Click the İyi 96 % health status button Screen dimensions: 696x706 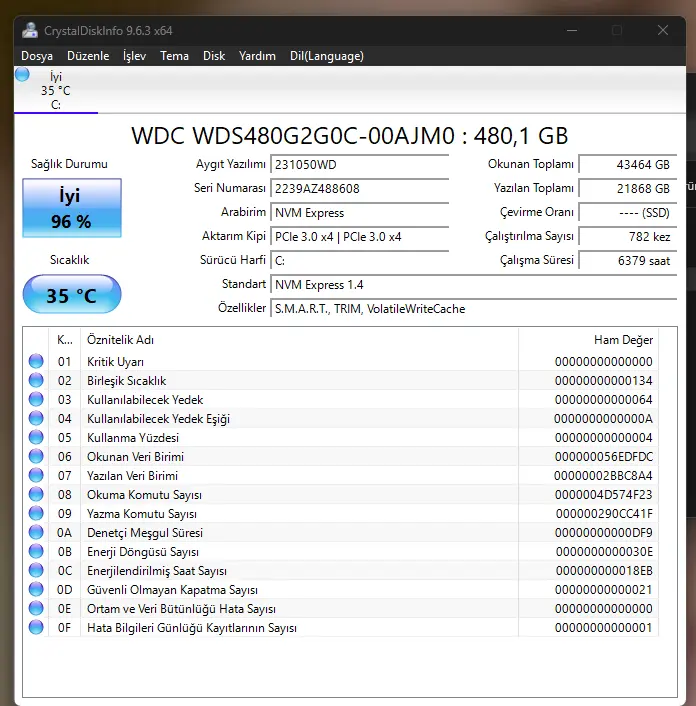click(x=72, y=208)
